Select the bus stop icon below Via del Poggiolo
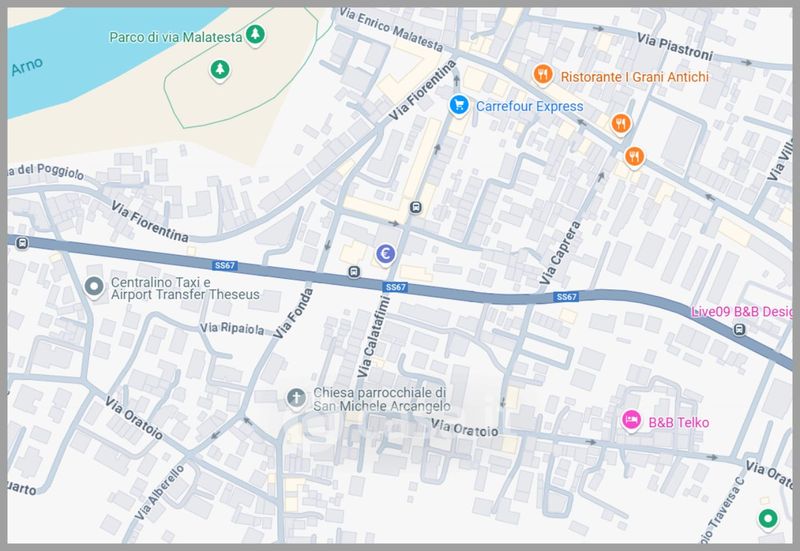The image size is (800, 551). pos(22,243)
